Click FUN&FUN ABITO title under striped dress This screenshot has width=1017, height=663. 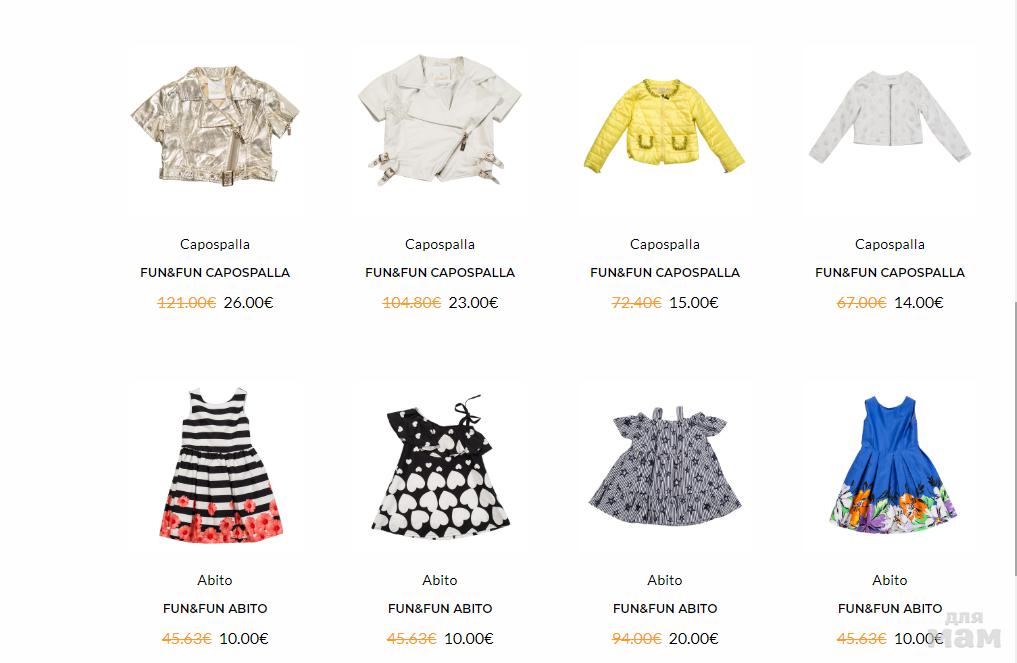click(x=215, y=609)
